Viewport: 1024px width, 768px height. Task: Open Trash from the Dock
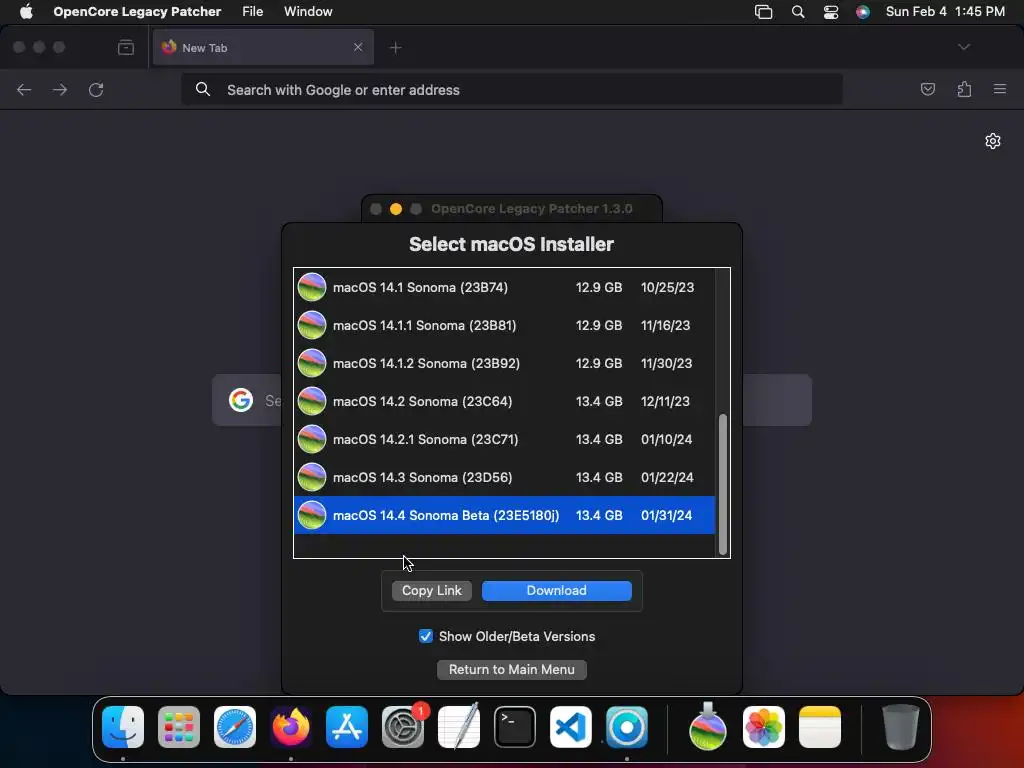901,727
